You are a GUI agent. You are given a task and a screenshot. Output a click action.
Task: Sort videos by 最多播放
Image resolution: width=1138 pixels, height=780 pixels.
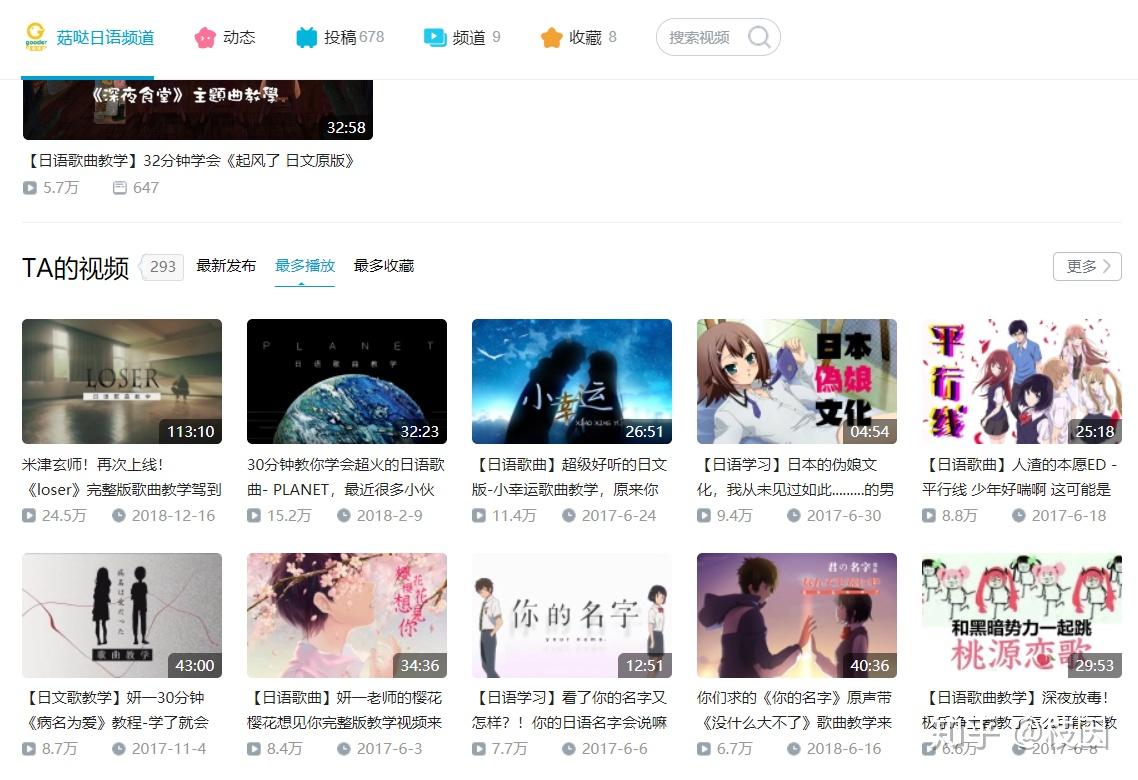(305, 266)
